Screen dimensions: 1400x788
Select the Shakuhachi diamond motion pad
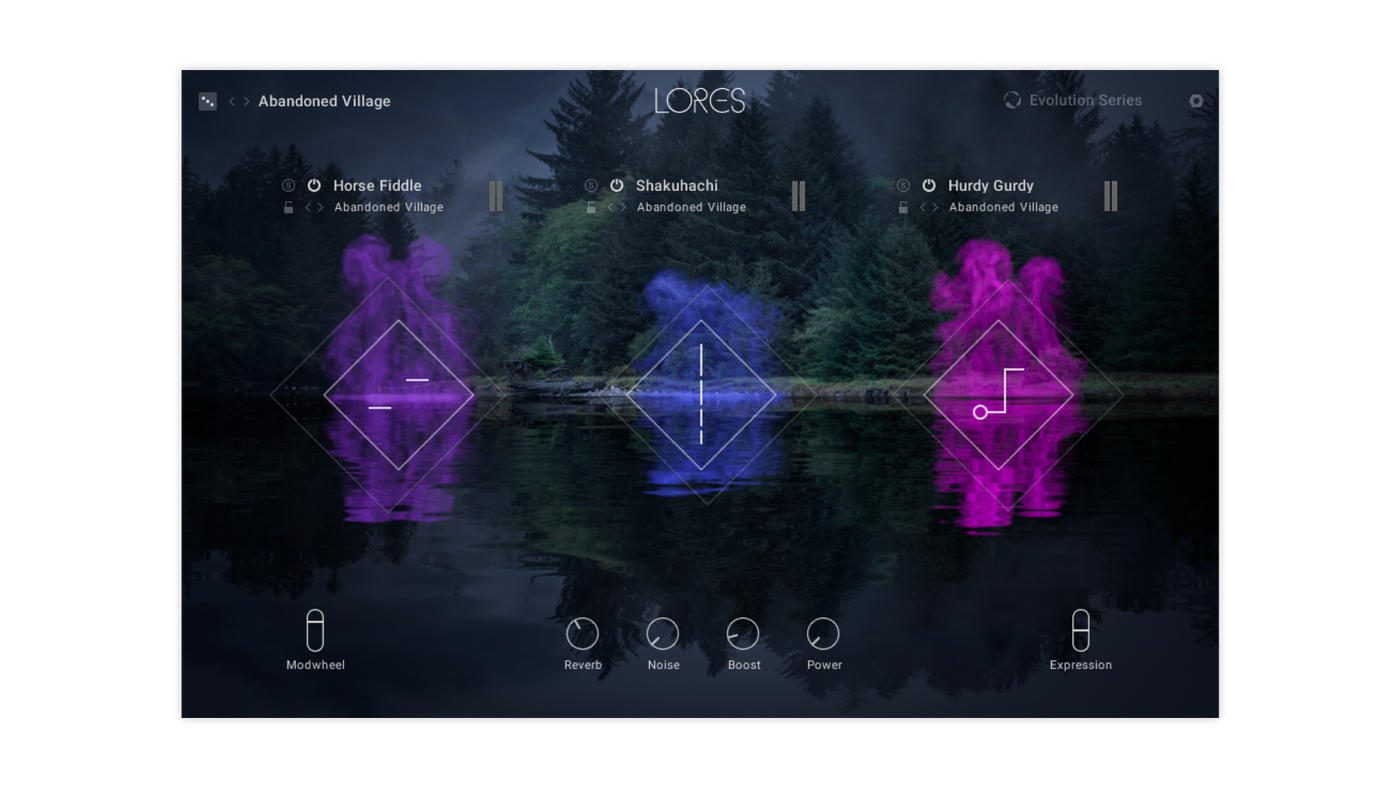click(x=701, y=395)
